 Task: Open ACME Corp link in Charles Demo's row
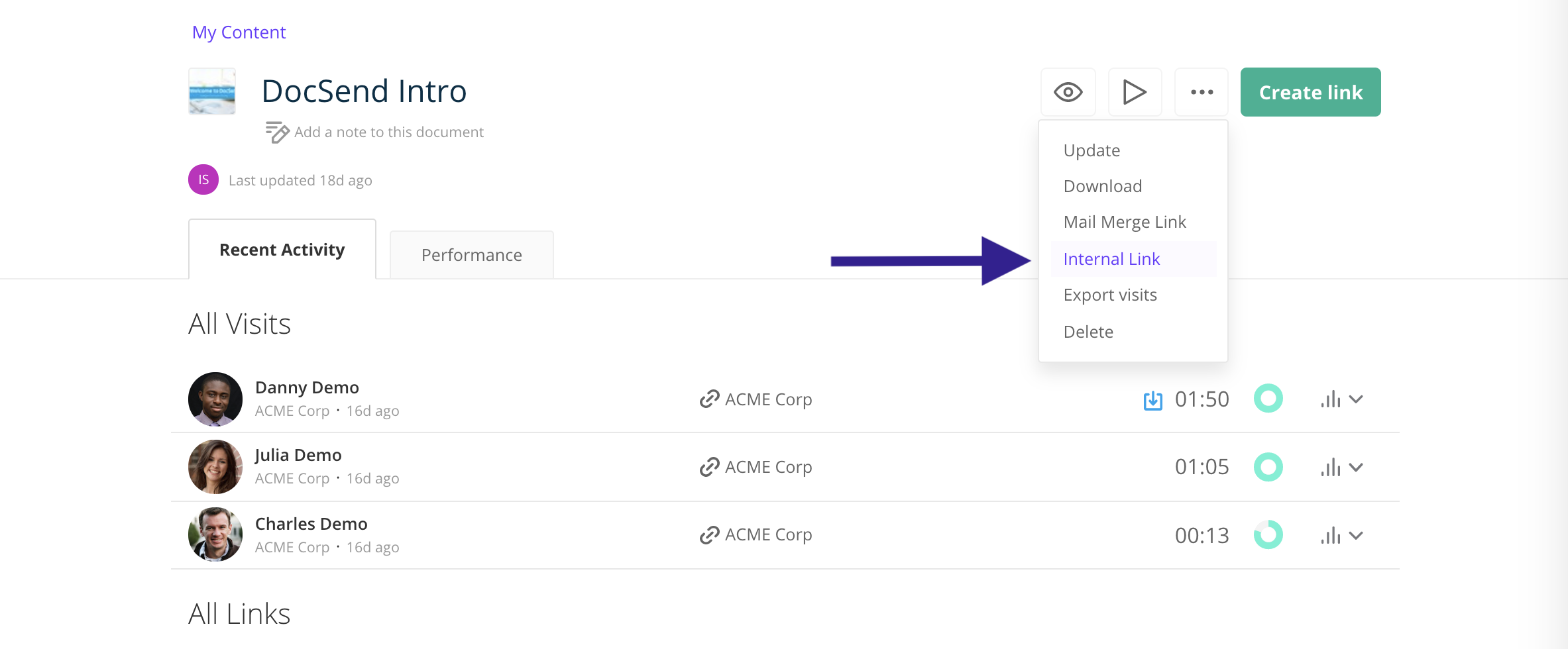coord(768,534)
